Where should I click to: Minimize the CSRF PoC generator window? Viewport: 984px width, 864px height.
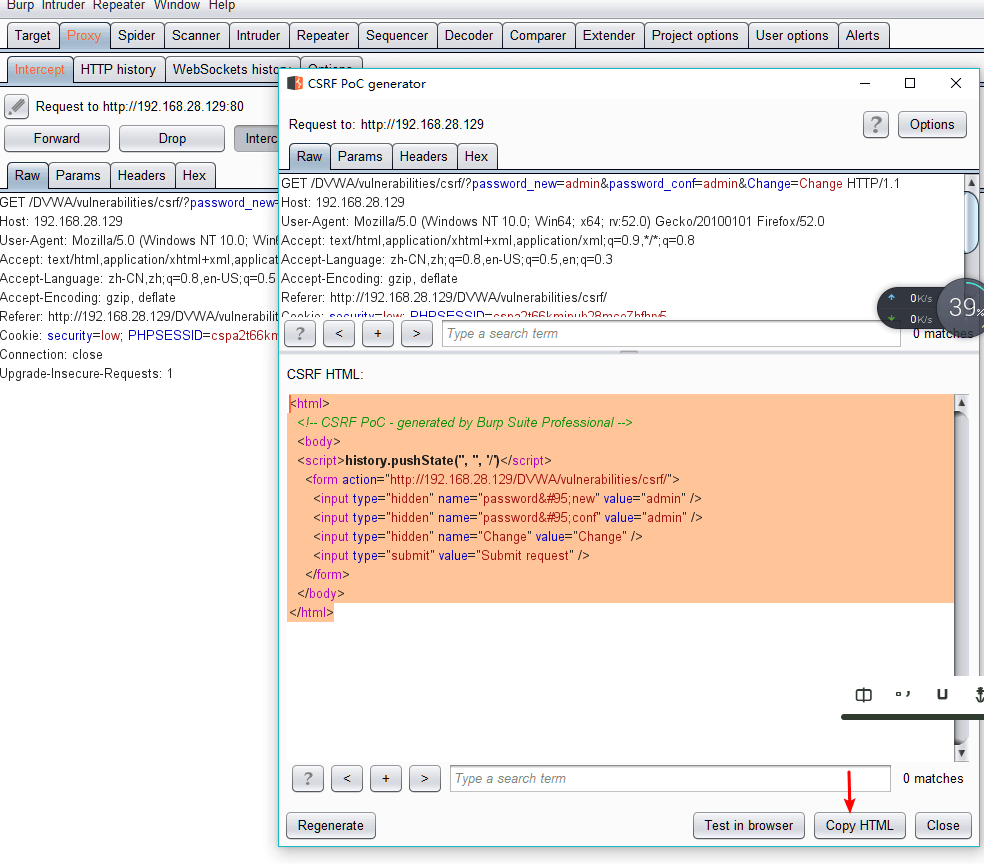pos(865,83)
